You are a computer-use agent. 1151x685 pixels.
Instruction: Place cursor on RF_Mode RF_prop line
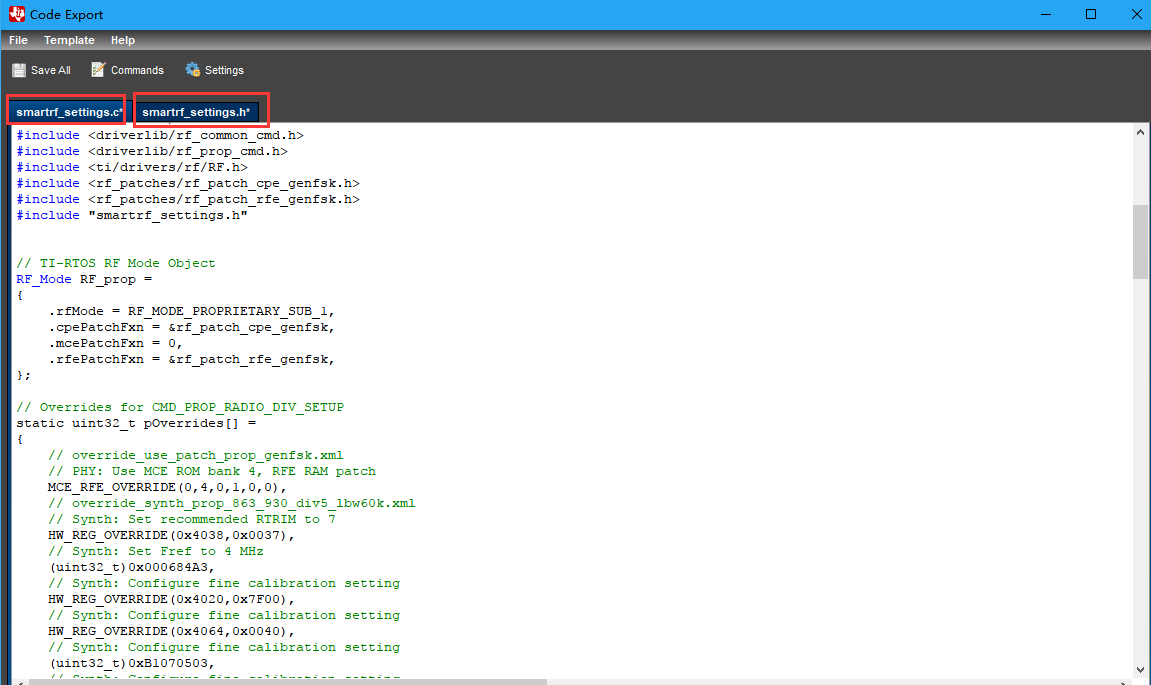pos(84,279)
